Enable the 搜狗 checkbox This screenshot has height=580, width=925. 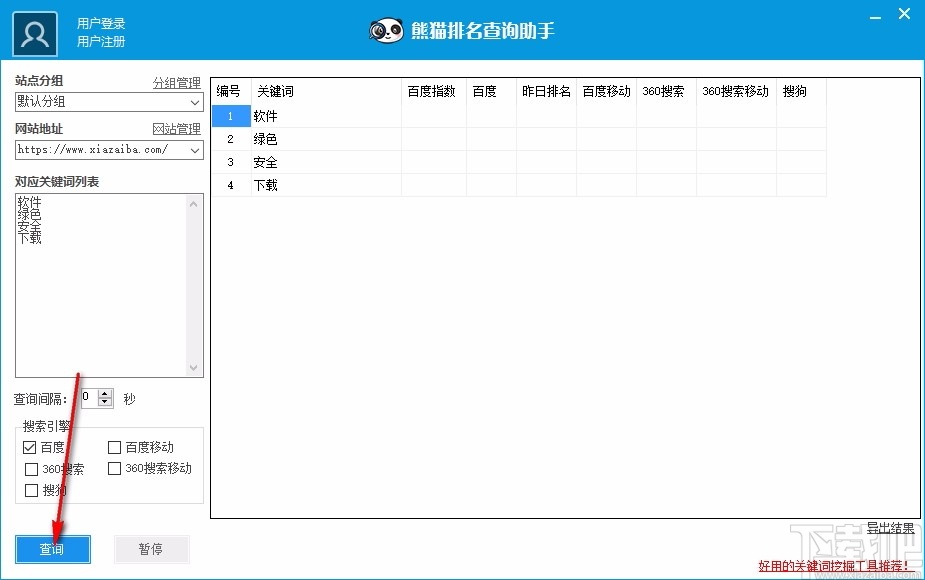pyautogui.click(x=31, y=490)
